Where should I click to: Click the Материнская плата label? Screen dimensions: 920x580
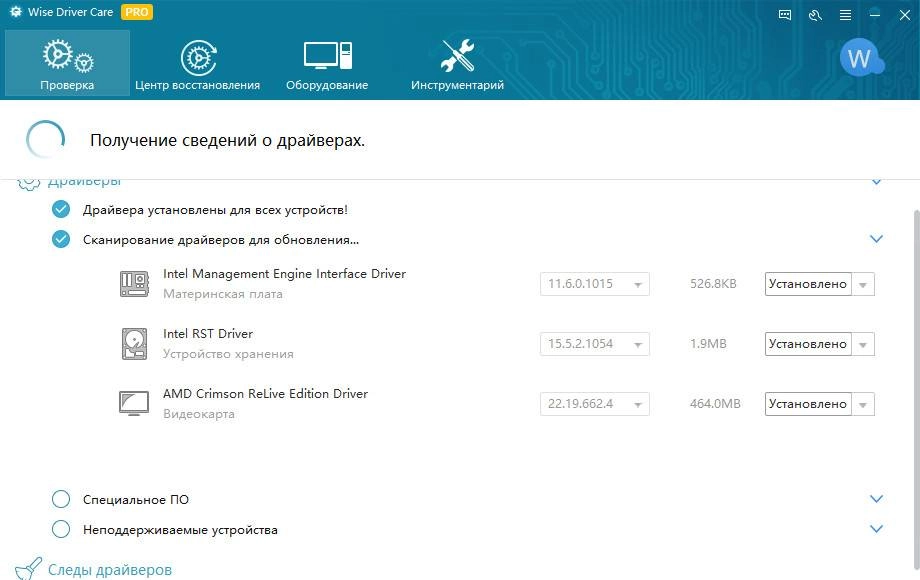click(x=223, y=294)
